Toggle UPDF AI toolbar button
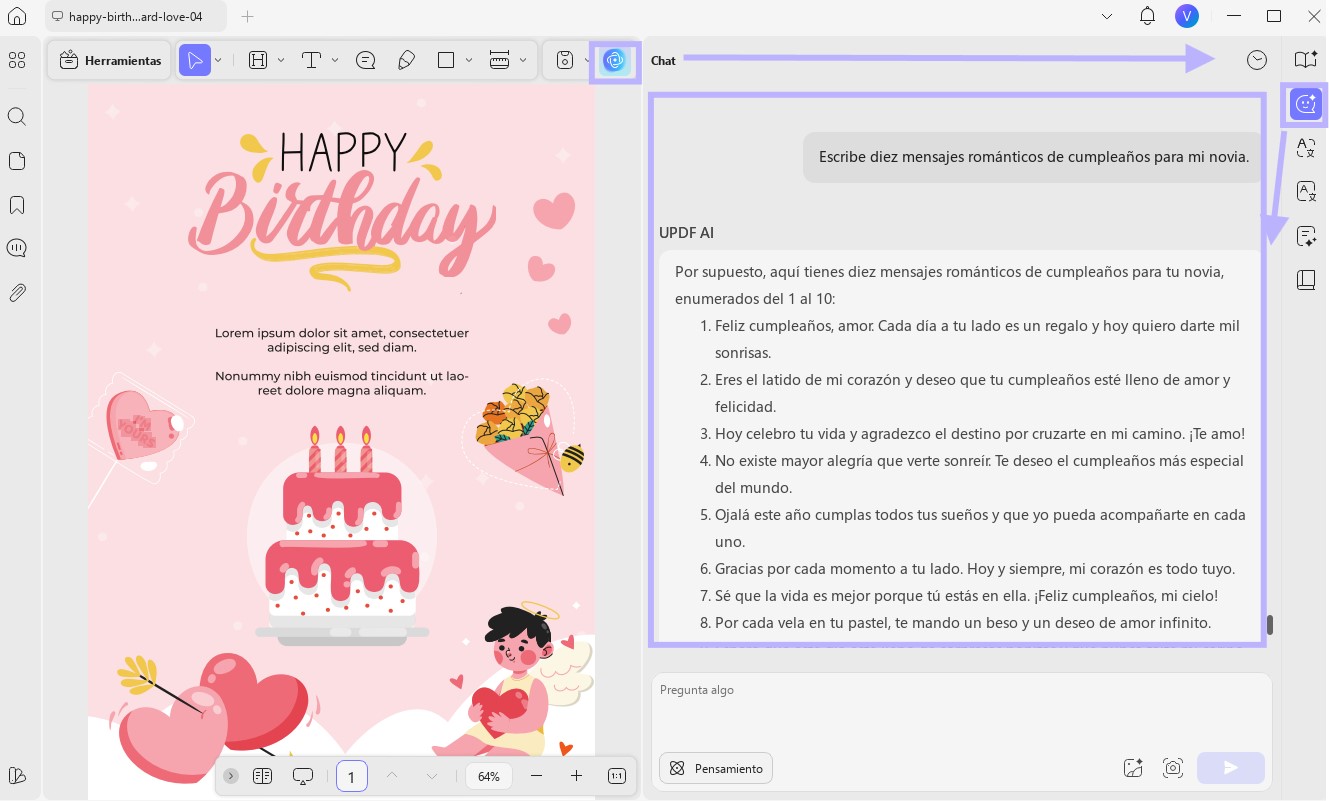The width and height of the screenshot is (1329, 801). coord(614,61)
